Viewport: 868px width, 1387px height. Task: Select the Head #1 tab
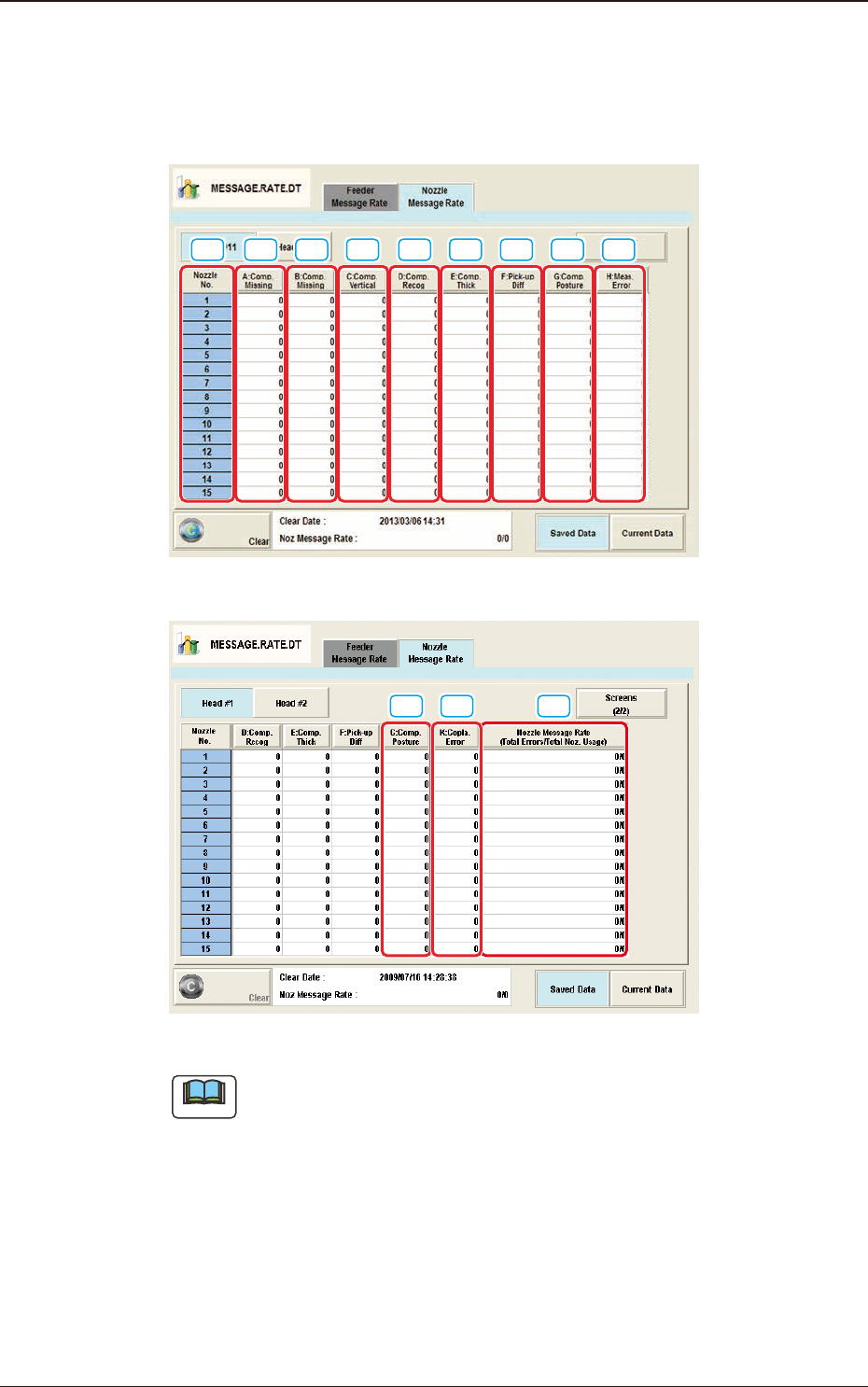(217, 704)
